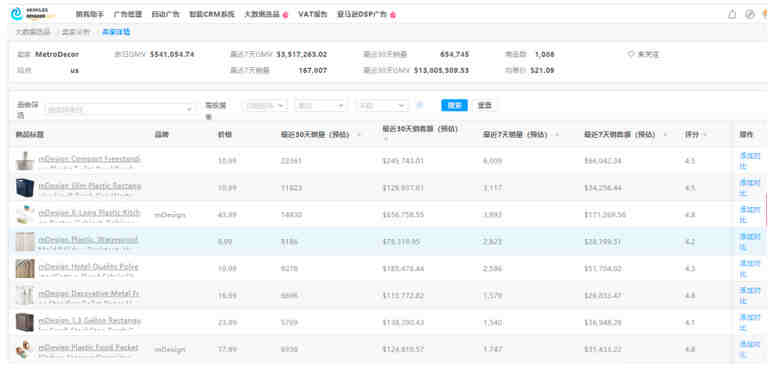Open the VAT report menu item
Image resolution: width=782 pixels, height=388 pixels.
click(x=313, y=14)
